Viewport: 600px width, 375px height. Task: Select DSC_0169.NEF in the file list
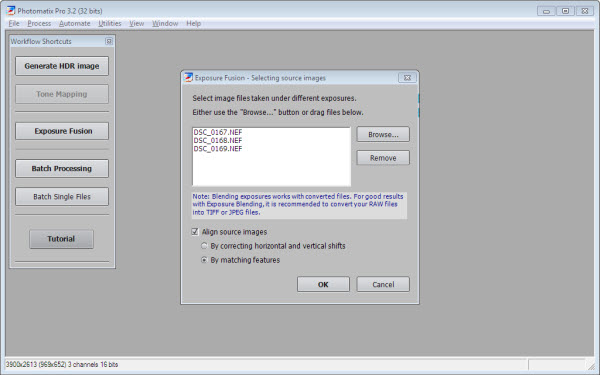pyautogui.click(x=218, y=148)
